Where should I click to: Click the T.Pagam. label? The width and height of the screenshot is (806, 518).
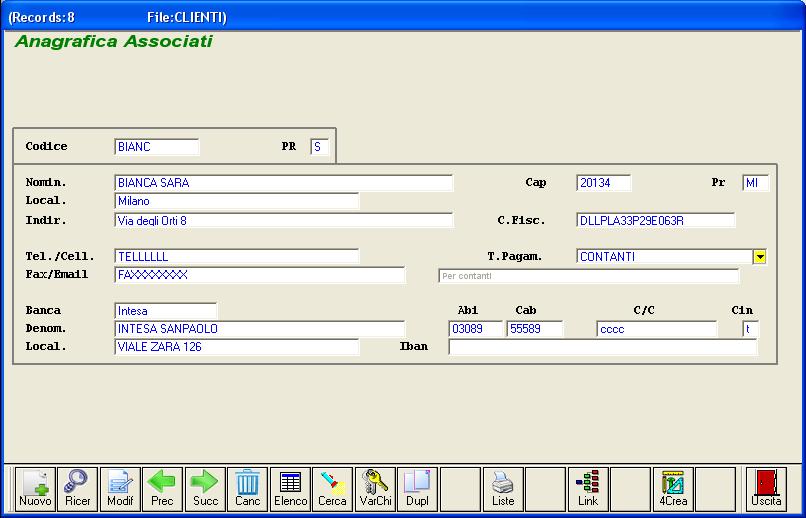tap(515, 256)
